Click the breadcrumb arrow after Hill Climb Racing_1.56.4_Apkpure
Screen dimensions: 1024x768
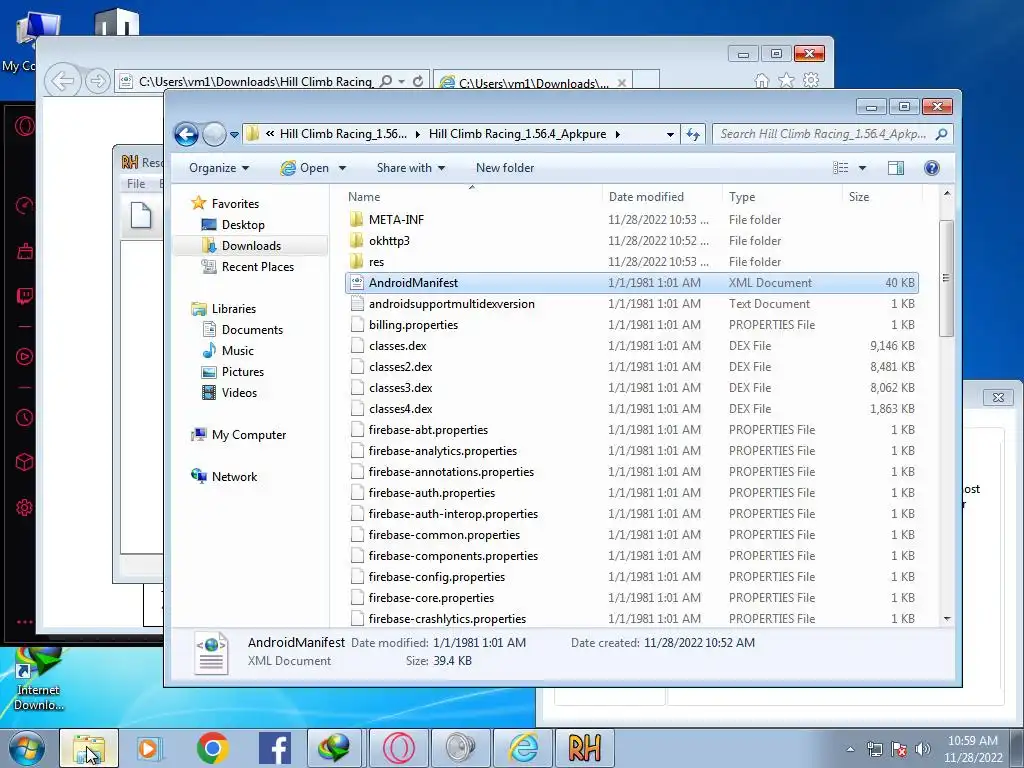617,135
